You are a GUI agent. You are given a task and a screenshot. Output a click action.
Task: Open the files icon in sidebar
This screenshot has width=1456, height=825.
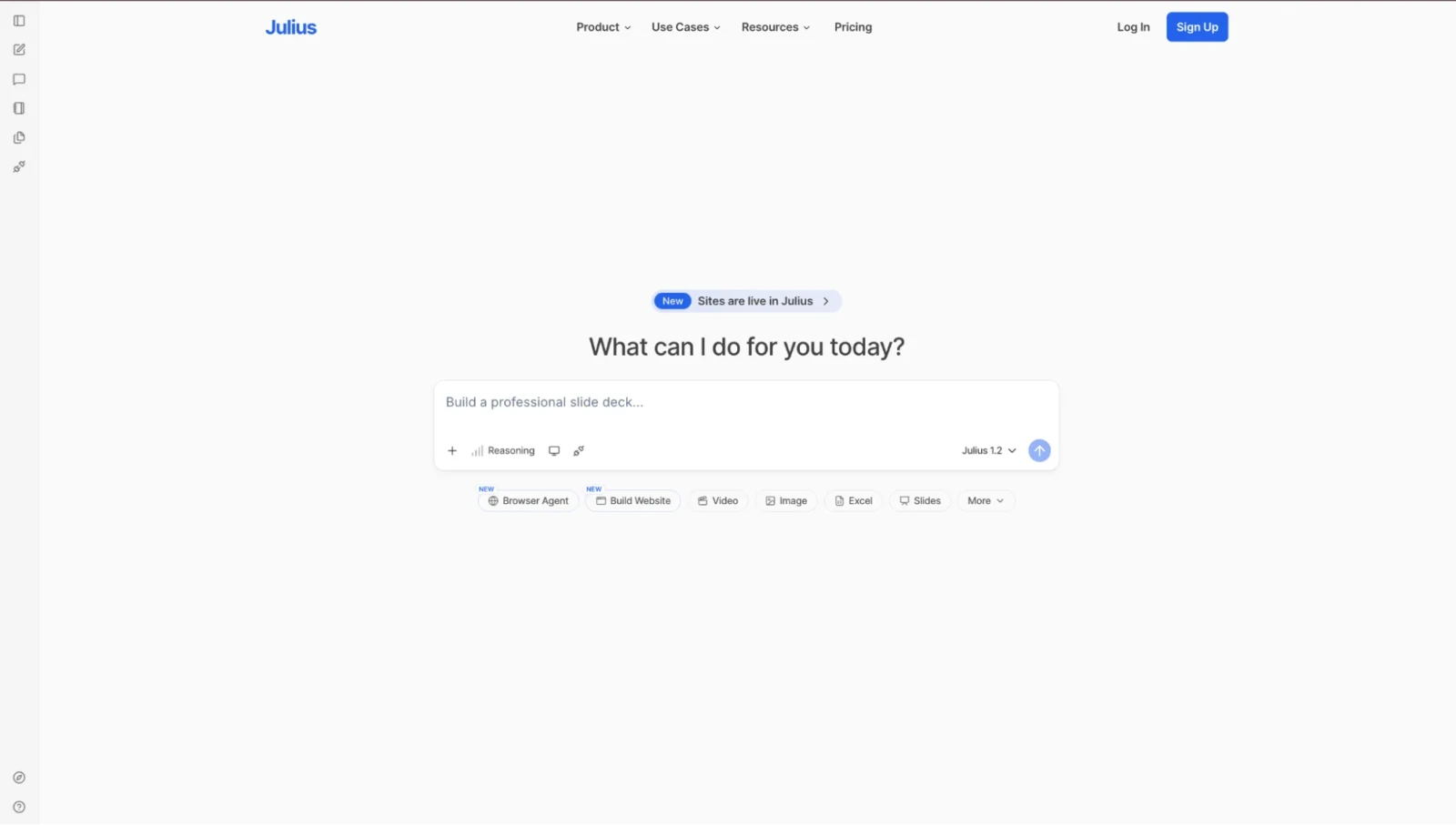19,137
